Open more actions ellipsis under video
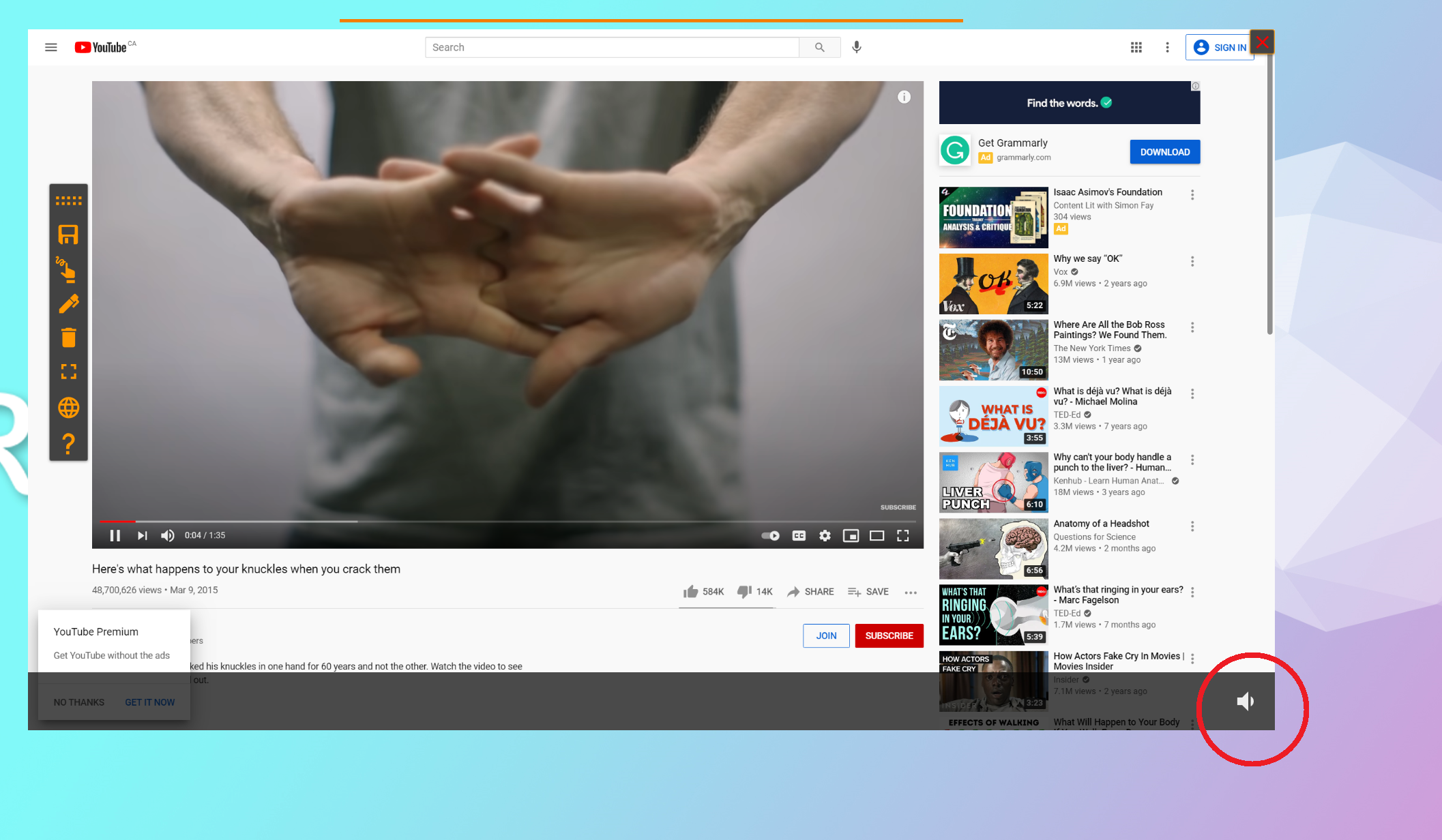 [911, 592]
